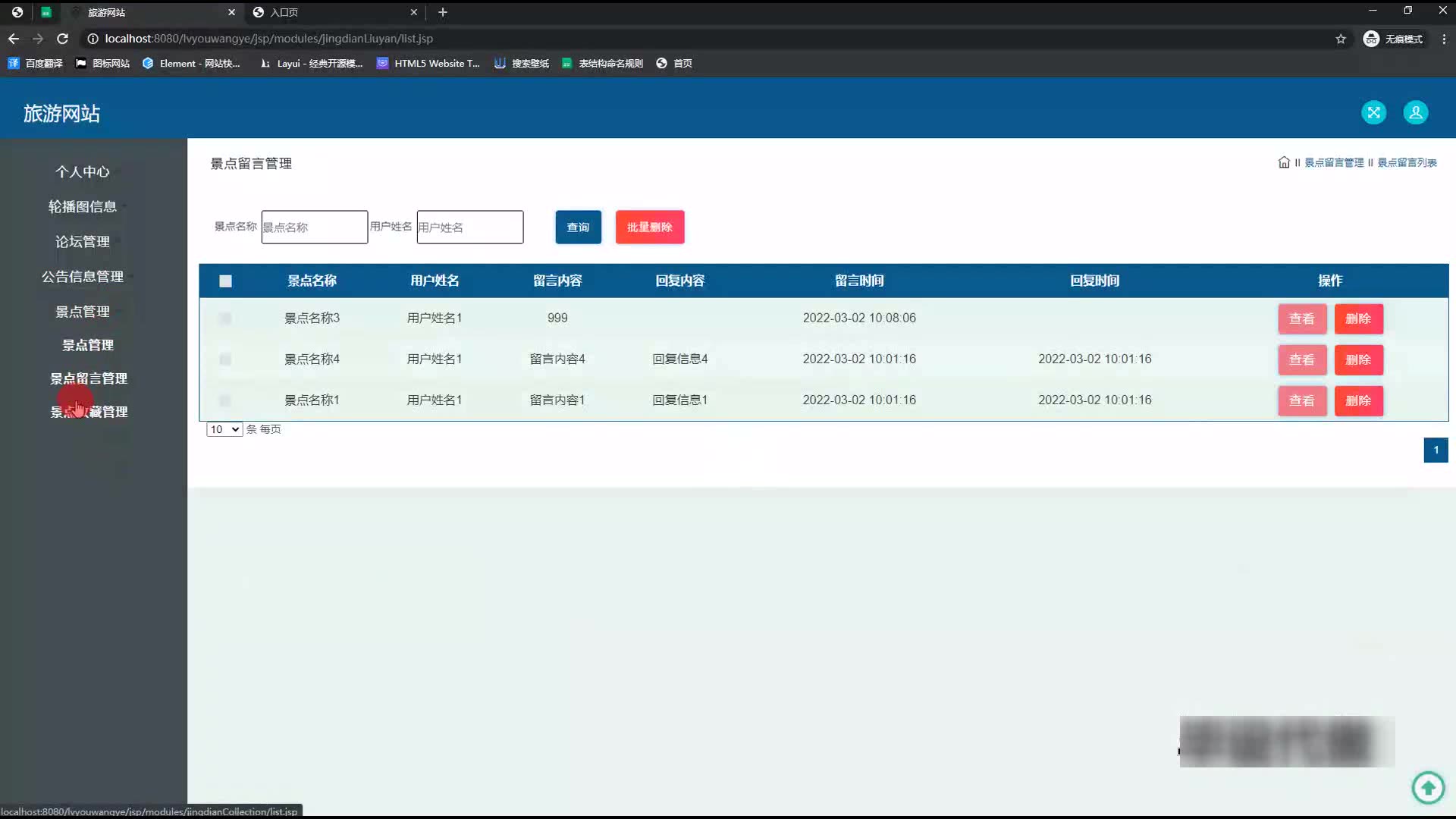Click the 查询 search button
Screen dimensions: 1456x819
point(578,227)
